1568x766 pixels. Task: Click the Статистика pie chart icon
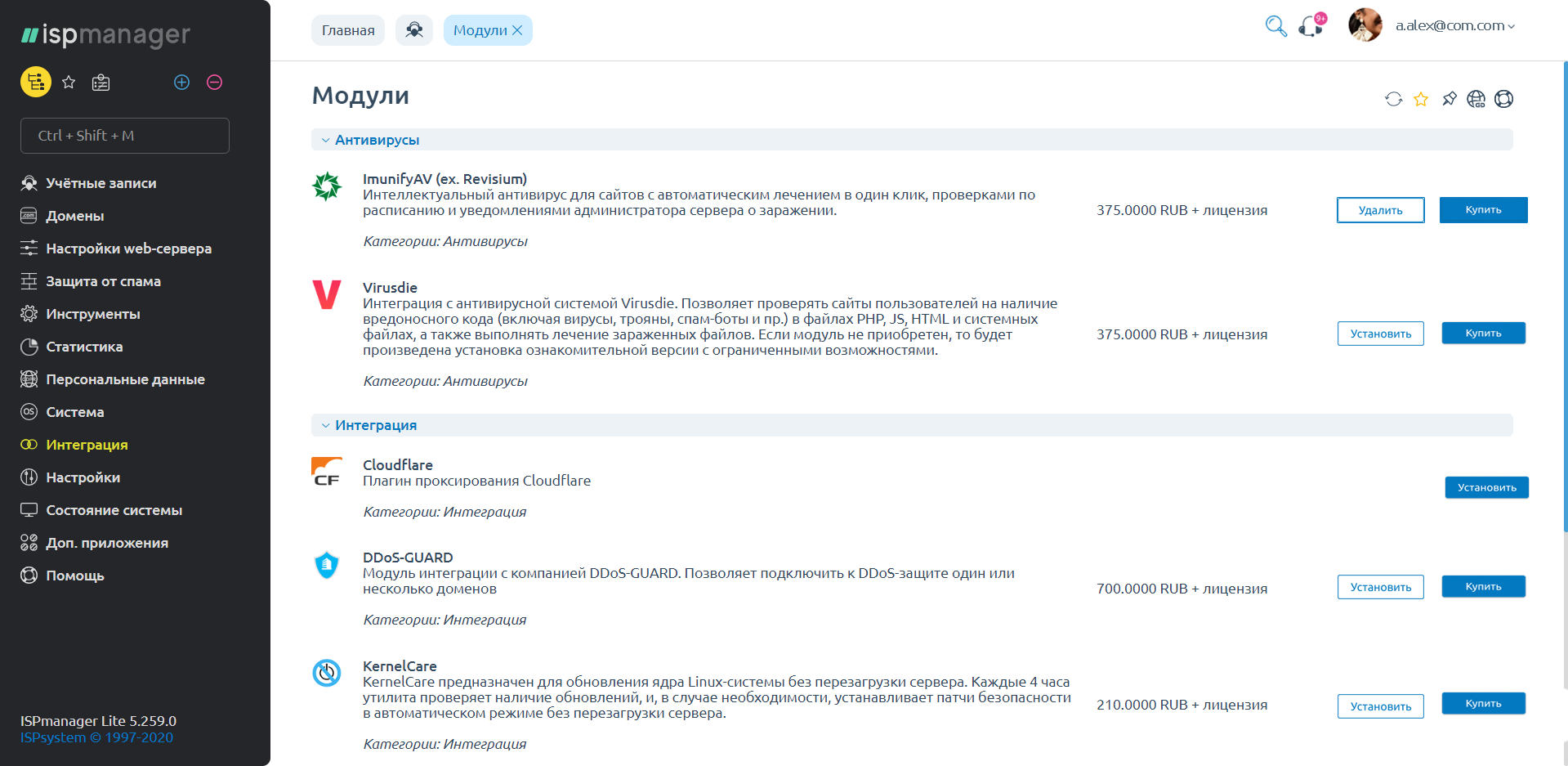29,347
